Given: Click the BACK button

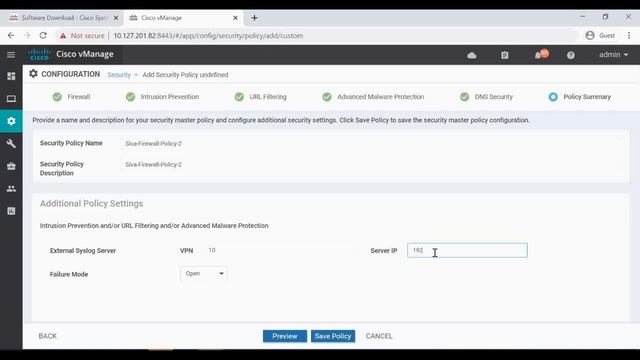Looking at the screenshot, I should tap(48, 336).
